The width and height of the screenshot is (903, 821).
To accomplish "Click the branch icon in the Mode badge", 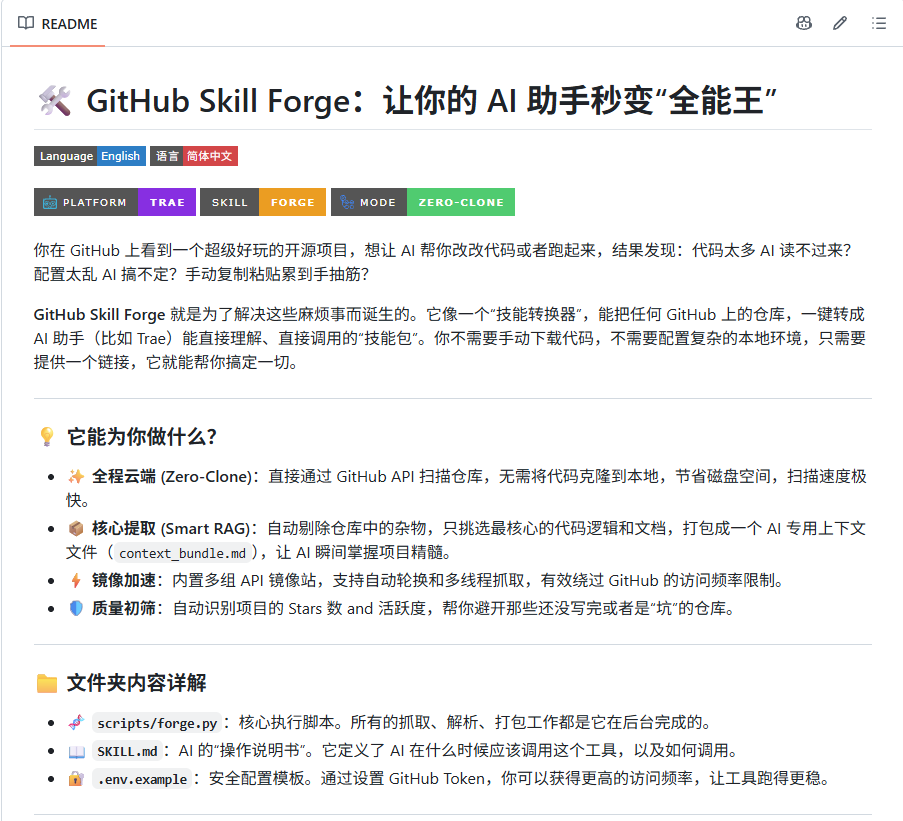I will [x=347, y=202].
